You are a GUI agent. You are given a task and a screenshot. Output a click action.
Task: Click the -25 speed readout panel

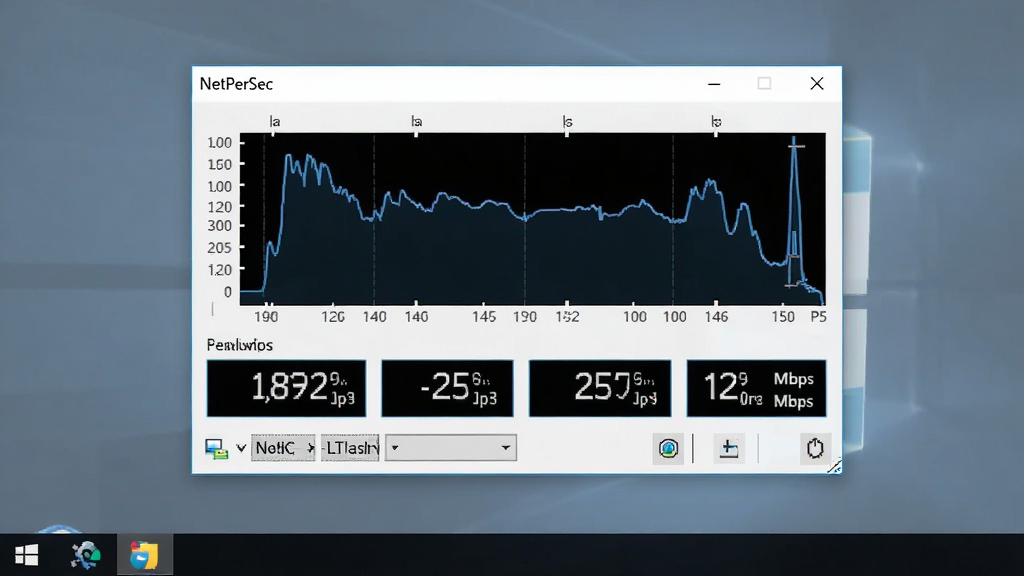click(447, 389)
